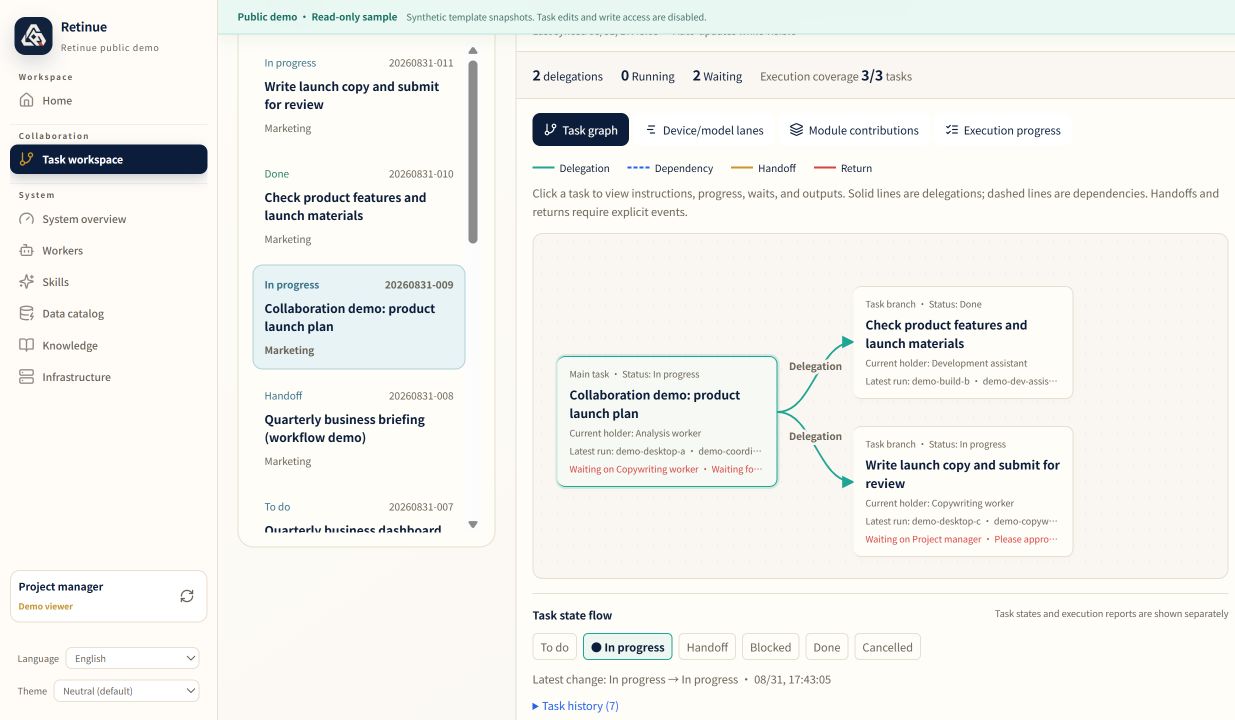The image size is (1235, 720).
Task: Click the Data catalog database icon
Action: coord(26,314)
